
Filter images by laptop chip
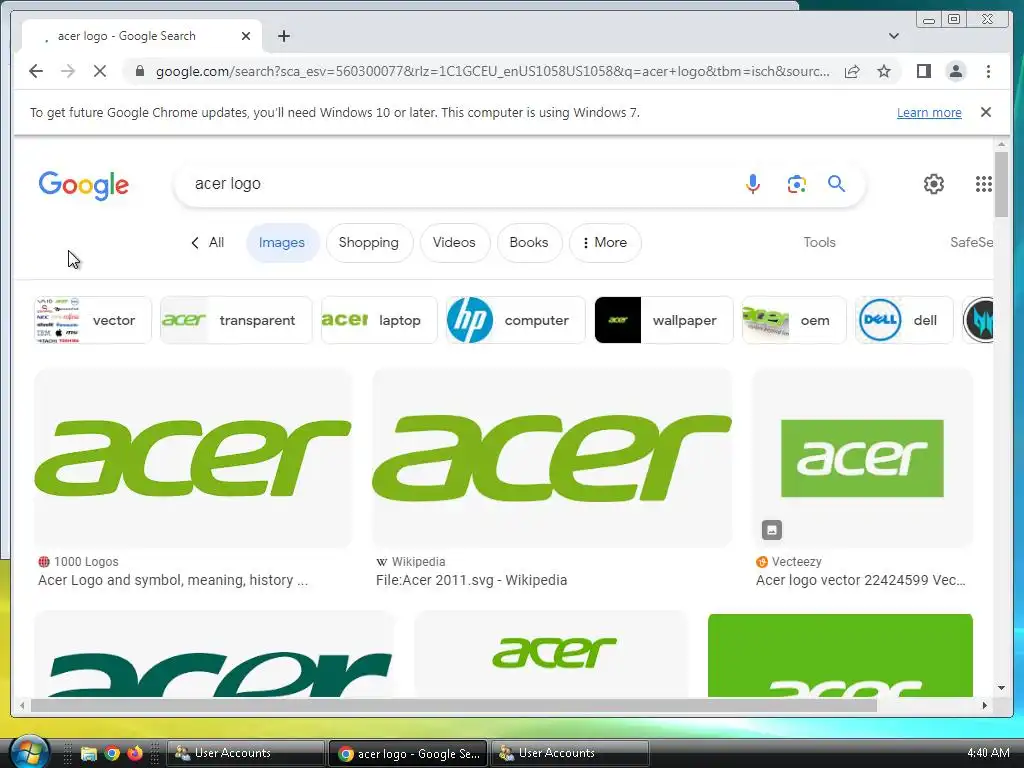point(379,320)
